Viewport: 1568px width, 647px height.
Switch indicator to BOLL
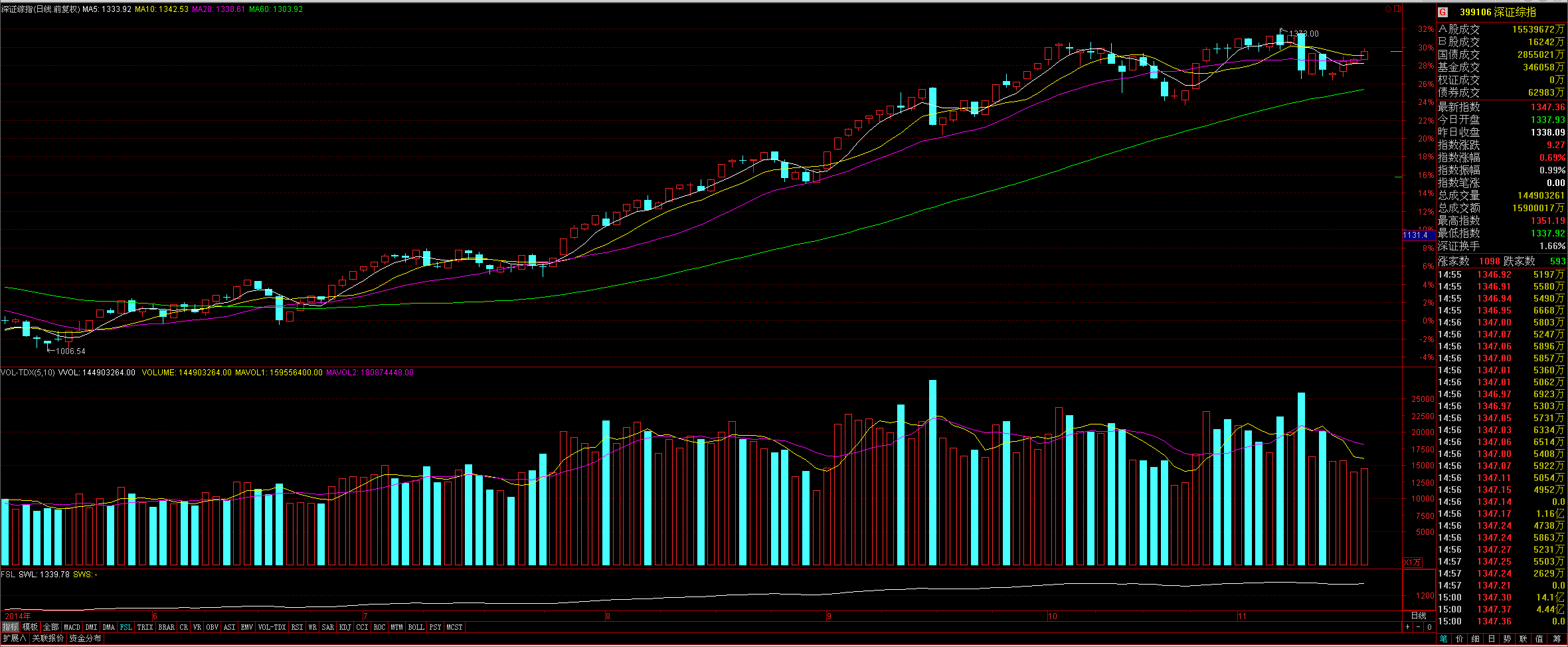pyautogui.click(x=416, y=627)
